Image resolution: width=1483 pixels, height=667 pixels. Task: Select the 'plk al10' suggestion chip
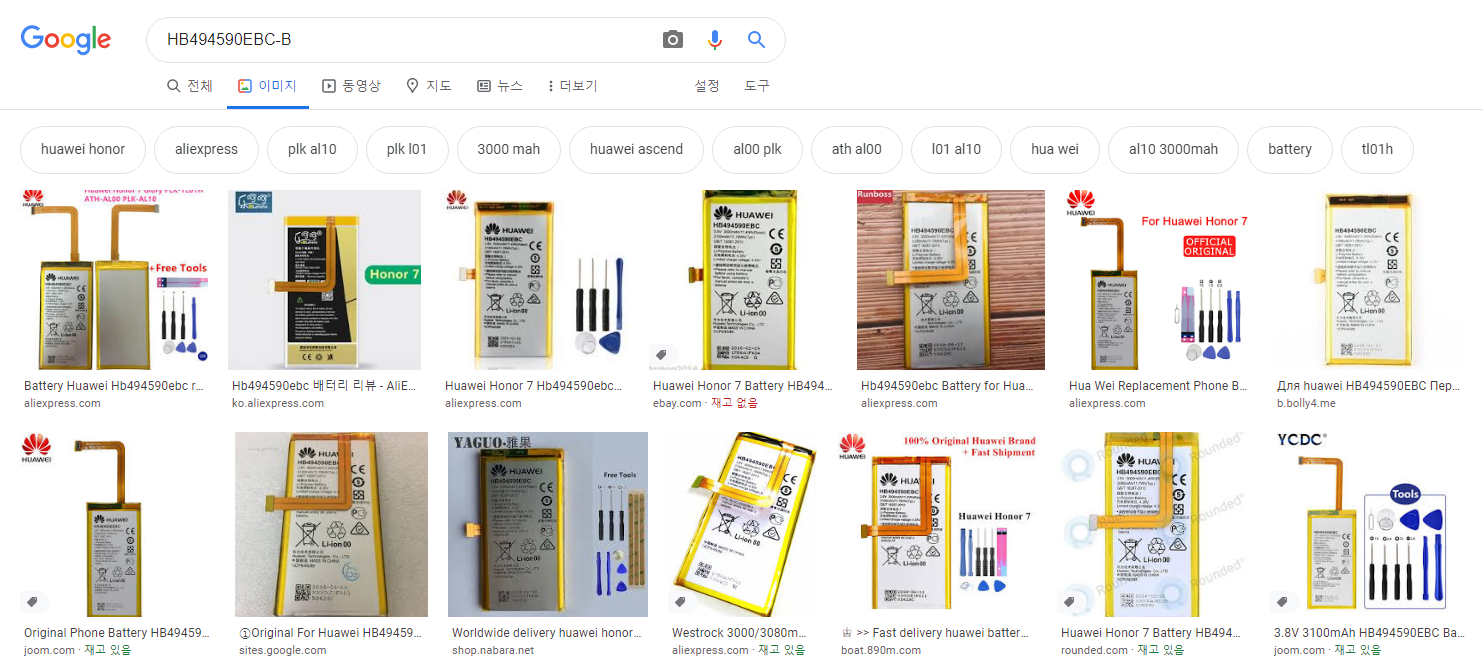pyautogui.click(x=312, y=149)
